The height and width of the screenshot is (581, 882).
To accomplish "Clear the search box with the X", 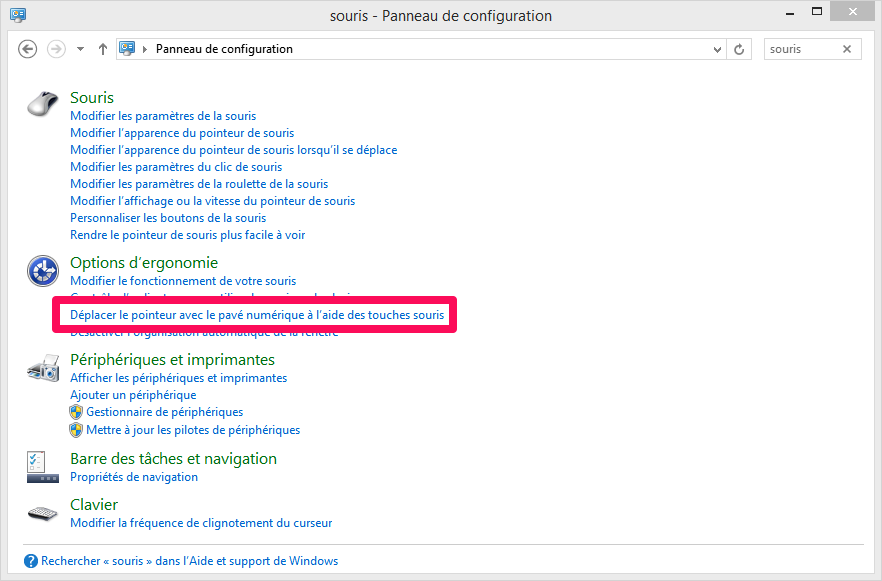I will [x=847, y=49].
